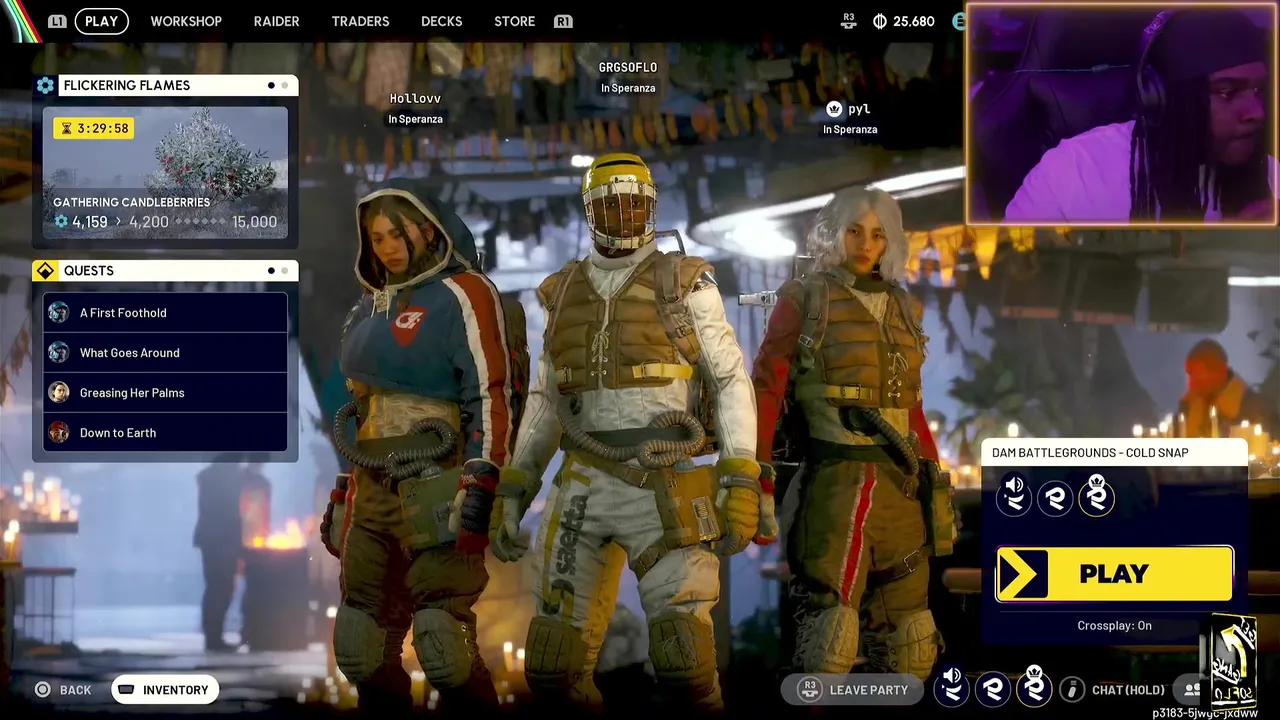This screenshot has width=1280, height=720.
Task: Click Chat (Hold) label
Action: [x=1128, y=690]
